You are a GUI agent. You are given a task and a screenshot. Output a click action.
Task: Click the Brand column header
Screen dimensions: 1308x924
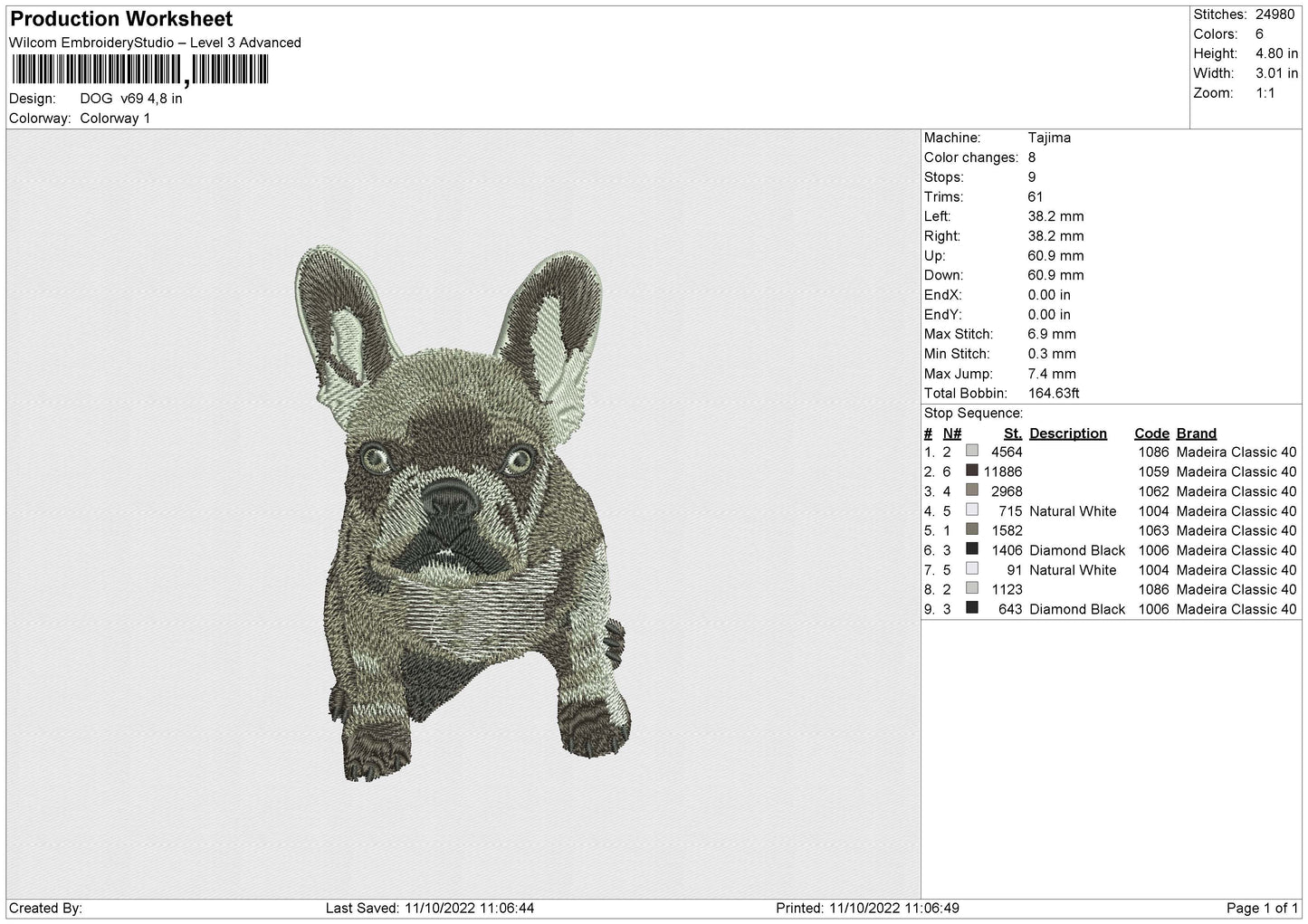pyautogui.click(x=1197, y=433)
